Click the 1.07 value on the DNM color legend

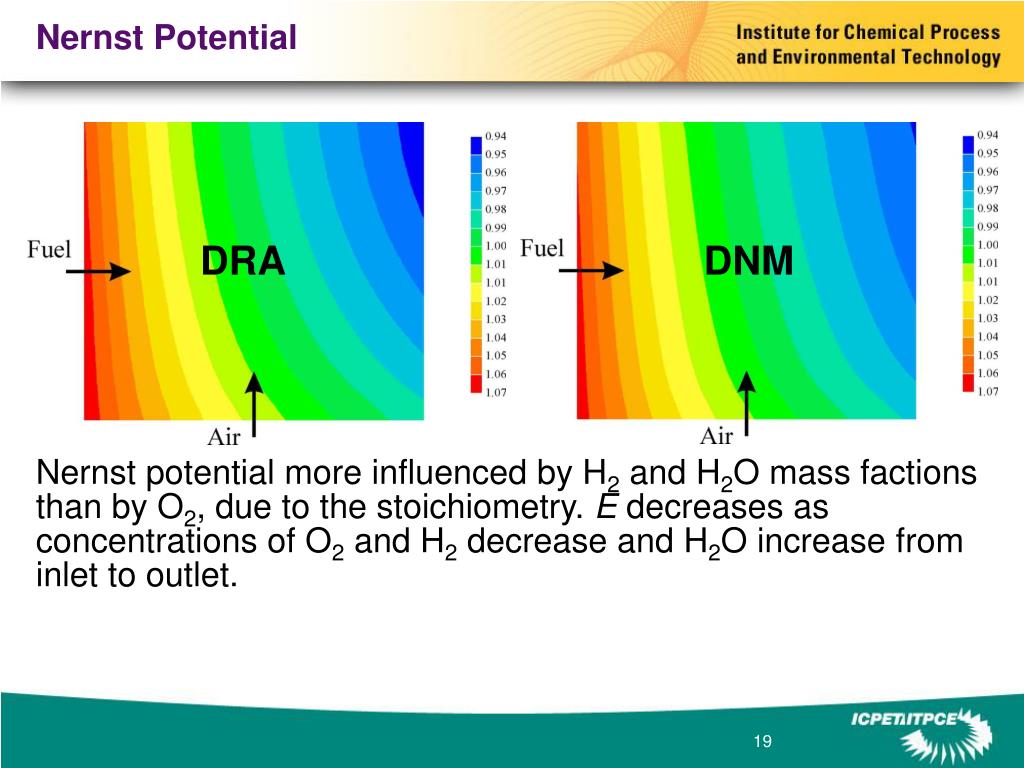coord(987,391)
